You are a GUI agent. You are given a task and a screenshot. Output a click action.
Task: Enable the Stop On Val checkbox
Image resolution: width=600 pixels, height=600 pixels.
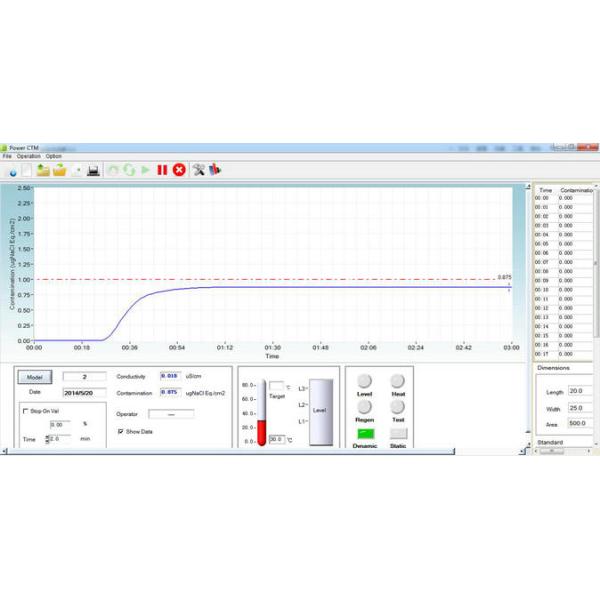click(x=25, y=410)
